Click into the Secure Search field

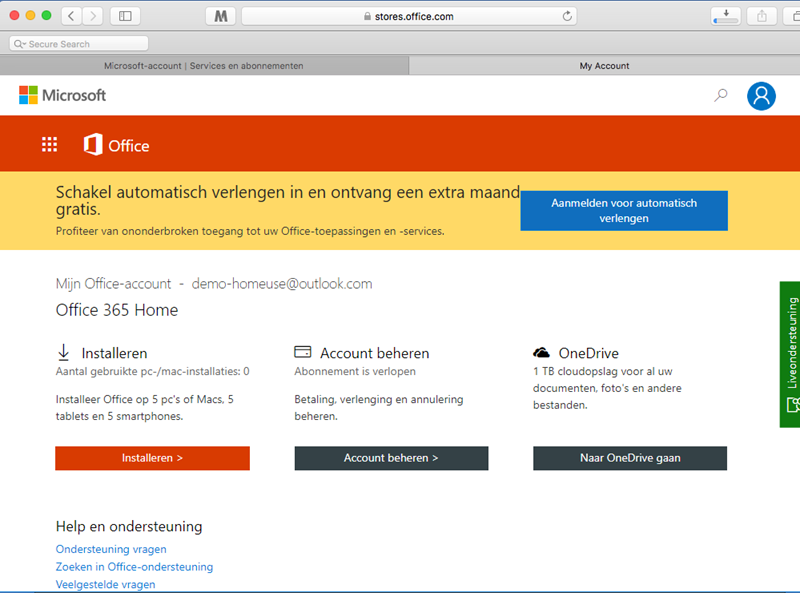pos(80,44)
